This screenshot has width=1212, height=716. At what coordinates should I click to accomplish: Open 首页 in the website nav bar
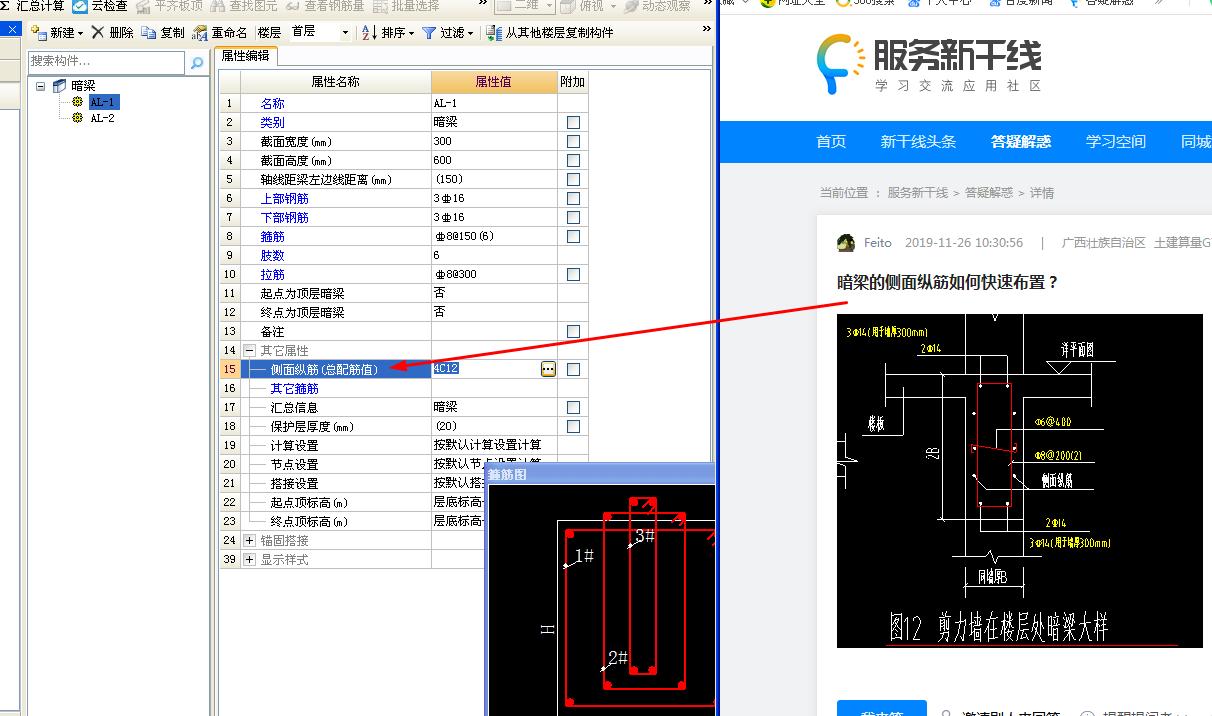click(831, 141)
